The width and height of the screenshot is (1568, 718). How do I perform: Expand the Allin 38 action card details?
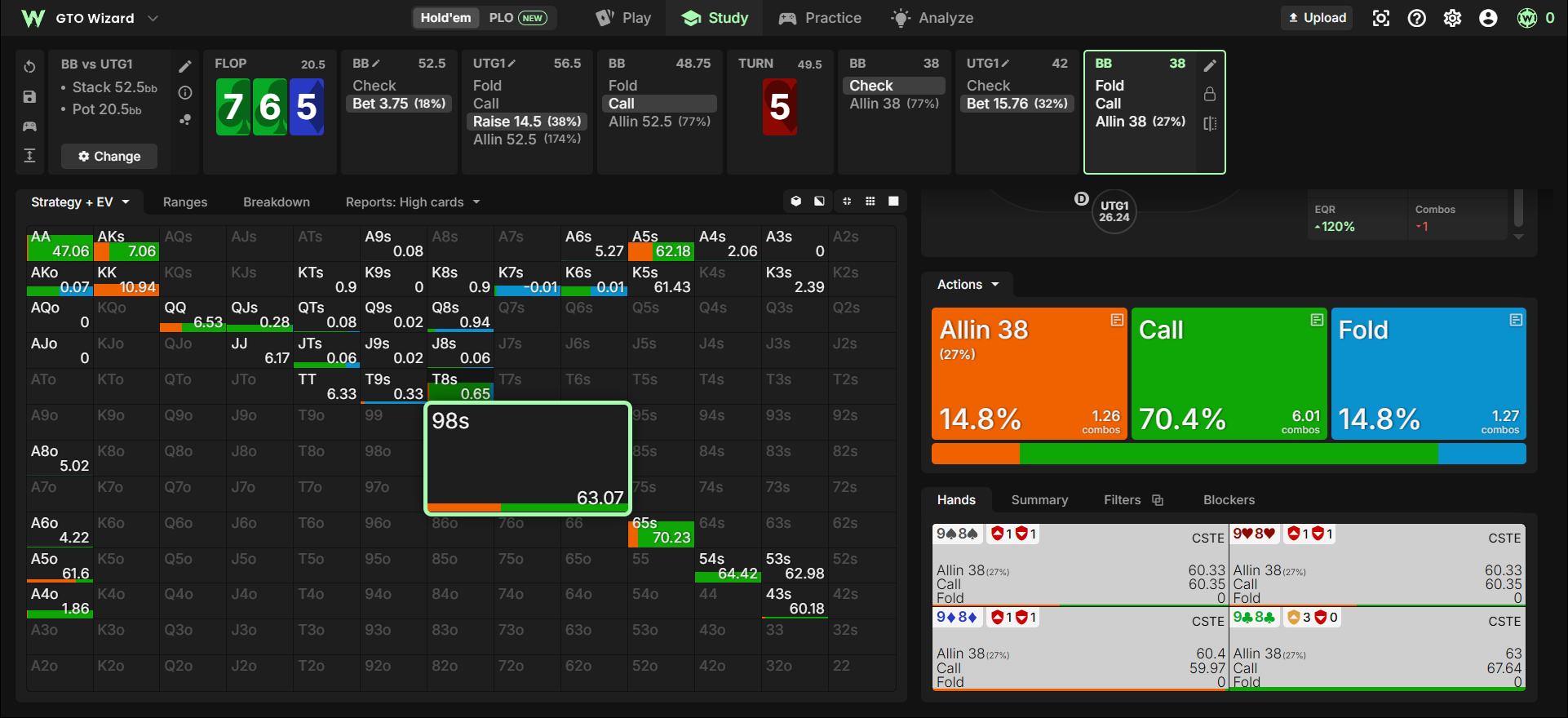coord(1117,320)
